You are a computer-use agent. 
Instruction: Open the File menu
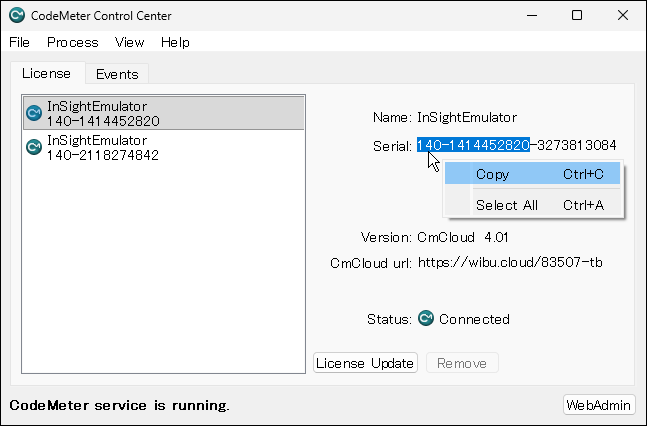coord(19,42)
